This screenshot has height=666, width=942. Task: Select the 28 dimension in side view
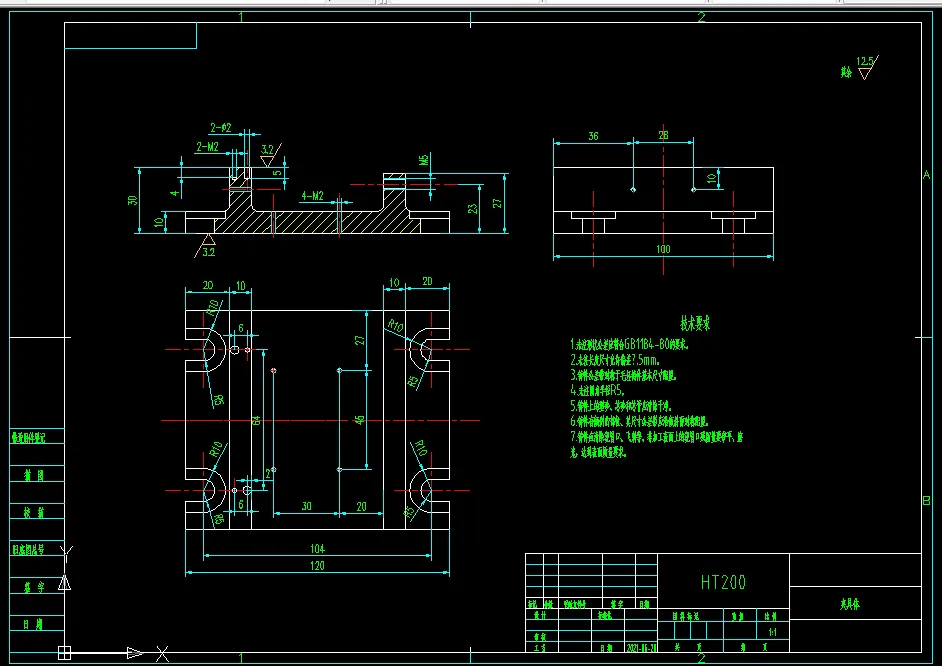663,135
